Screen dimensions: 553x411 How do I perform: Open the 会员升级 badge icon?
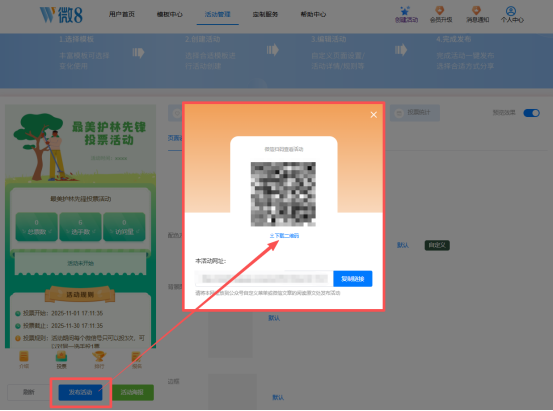(439, 10)
